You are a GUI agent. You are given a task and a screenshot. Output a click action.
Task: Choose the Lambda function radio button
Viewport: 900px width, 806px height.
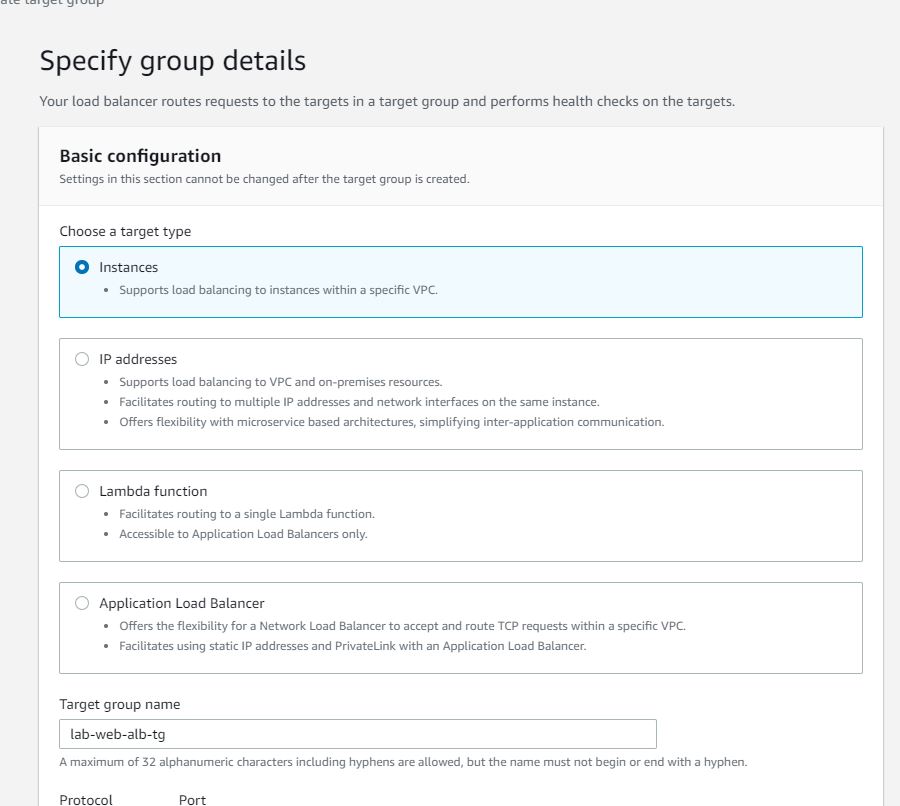click(82, 492)
